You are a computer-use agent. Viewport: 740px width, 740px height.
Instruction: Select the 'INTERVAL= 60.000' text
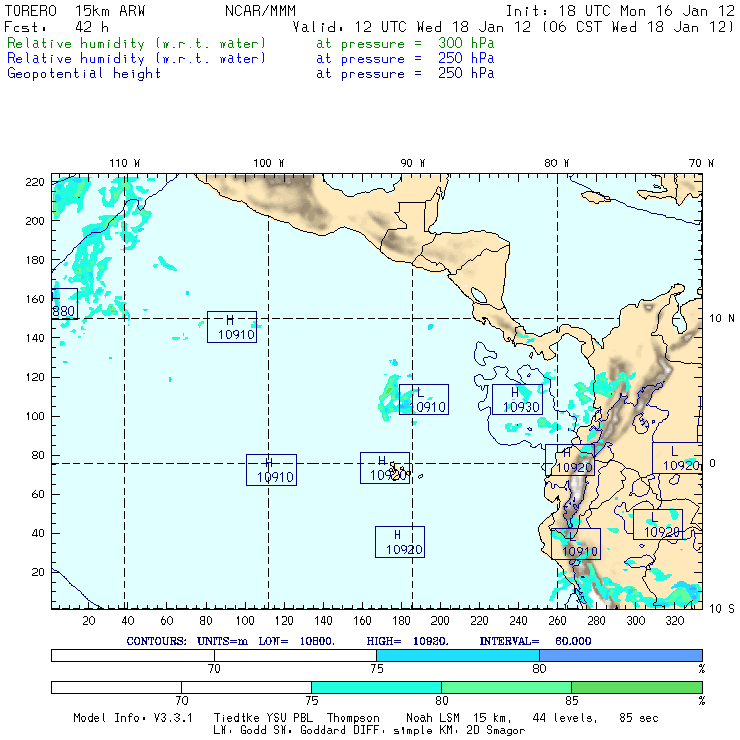point(536,641)
